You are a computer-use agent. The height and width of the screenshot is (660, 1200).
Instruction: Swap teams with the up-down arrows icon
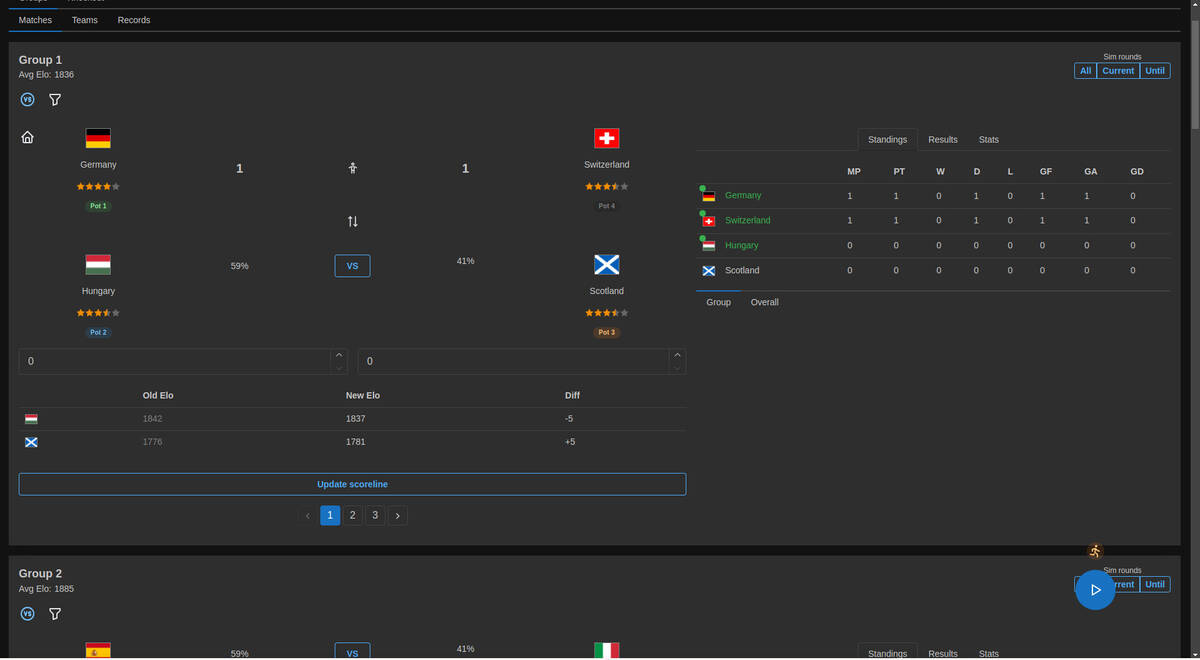click(x=353, y=221)
